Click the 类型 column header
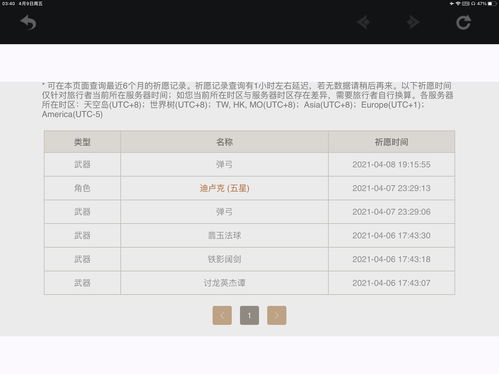This screenshot has width=499, height=374. (82, 142)
